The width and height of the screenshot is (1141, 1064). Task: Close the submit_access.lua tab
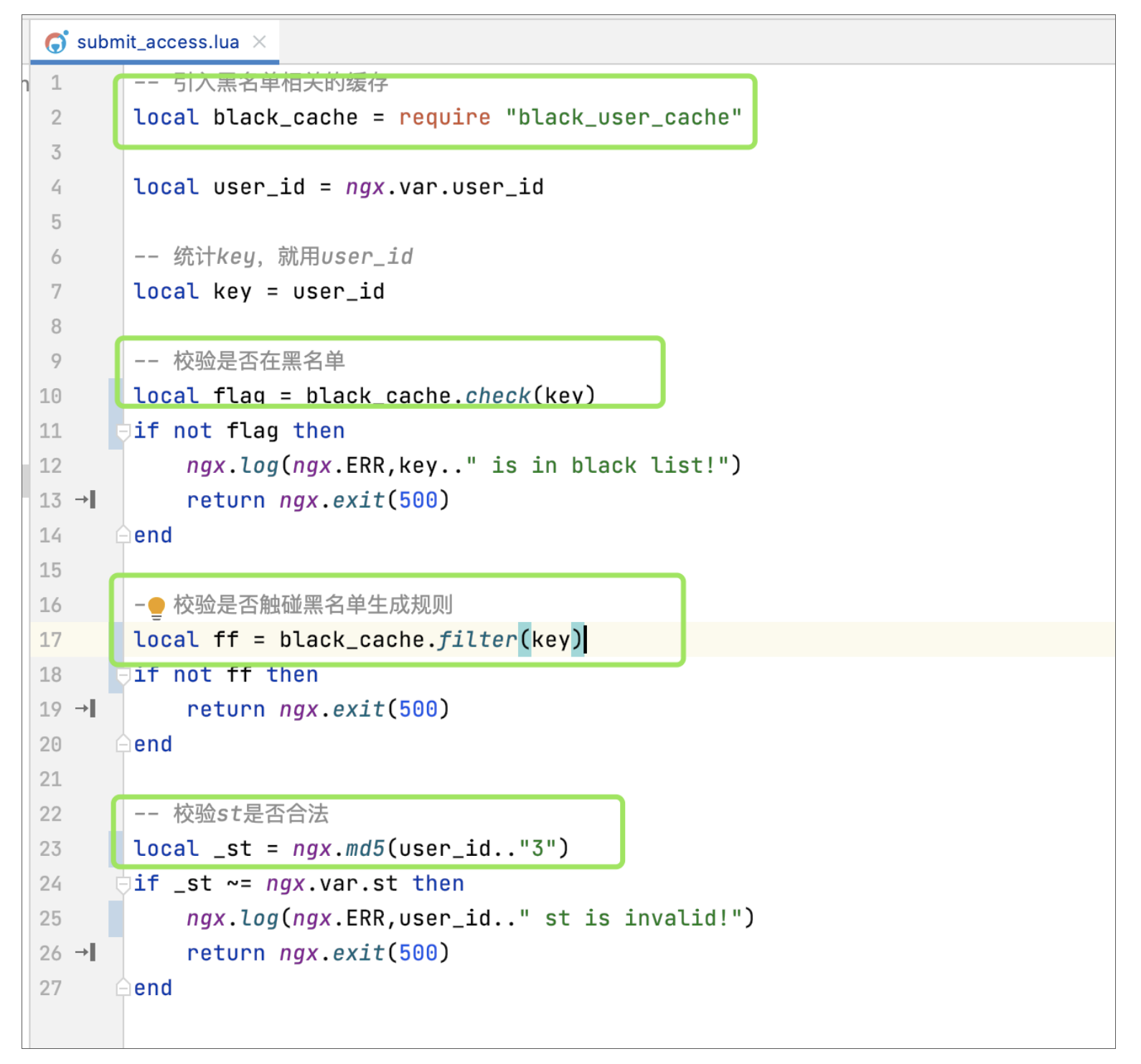(x=260, y=42)
